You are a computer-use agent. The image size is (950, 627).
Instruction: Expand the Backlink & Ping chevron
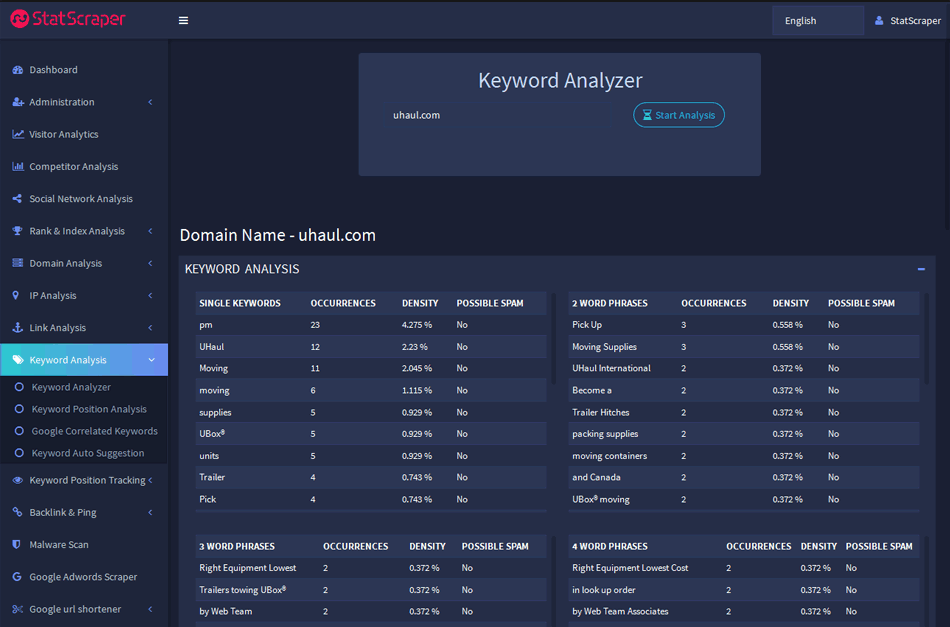tap(150, 512)
